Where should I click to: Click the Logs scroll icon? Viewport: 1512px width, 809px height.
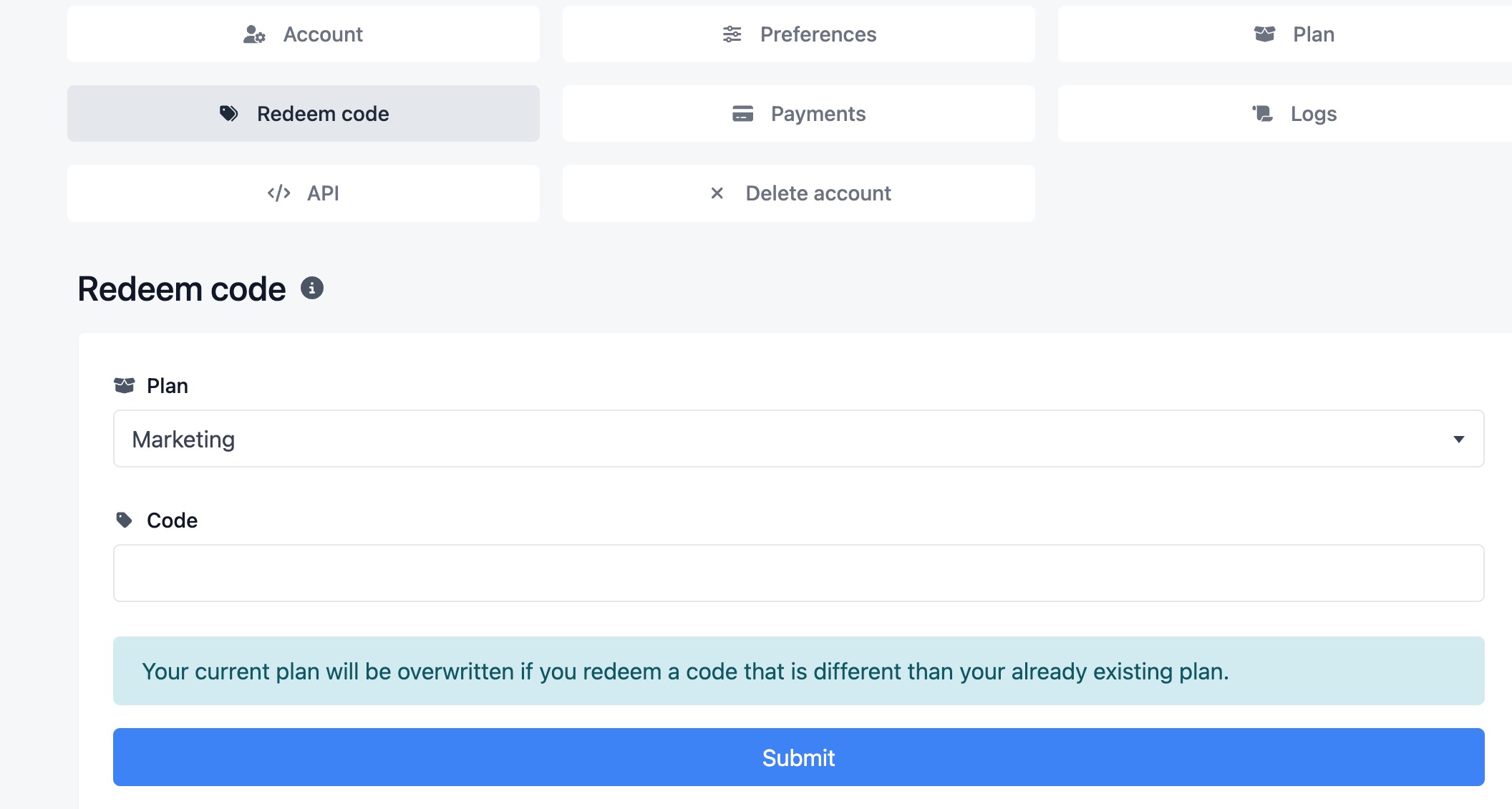(x=1262, y=114)
